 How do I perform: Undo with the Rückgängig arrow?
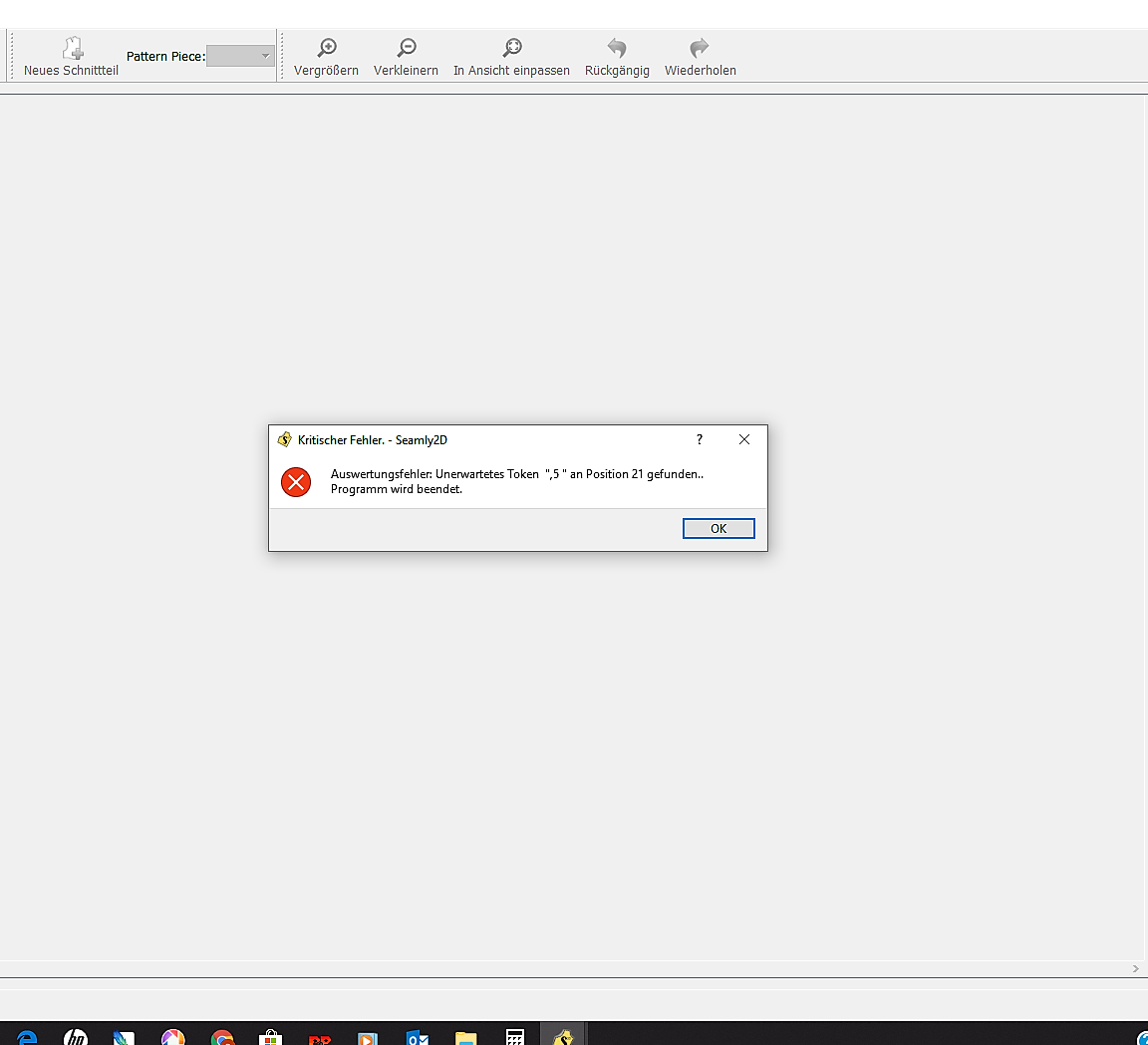coord(617,48)
